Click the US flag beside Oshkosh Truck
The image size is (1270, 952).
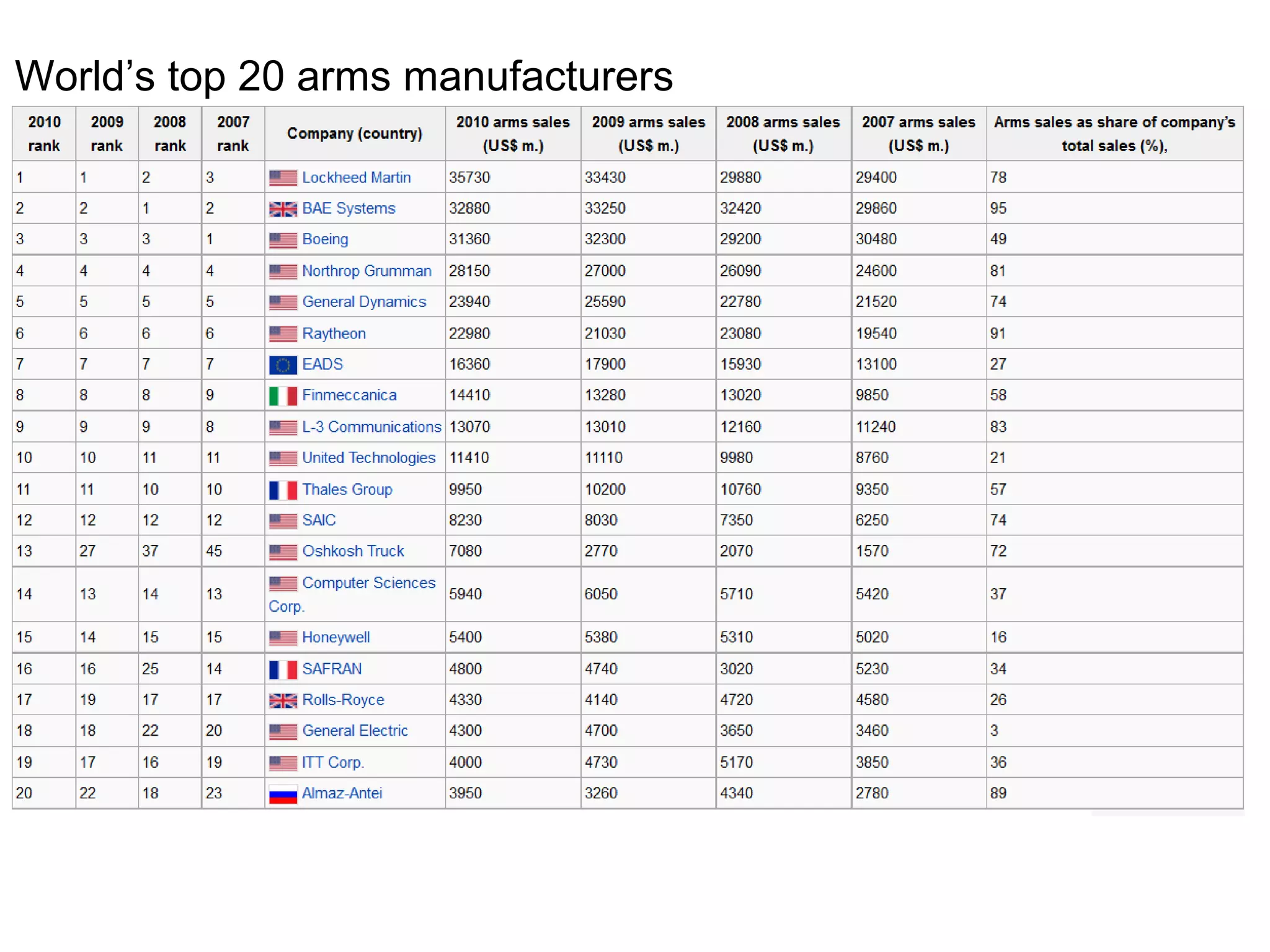[x=283, y=552]
